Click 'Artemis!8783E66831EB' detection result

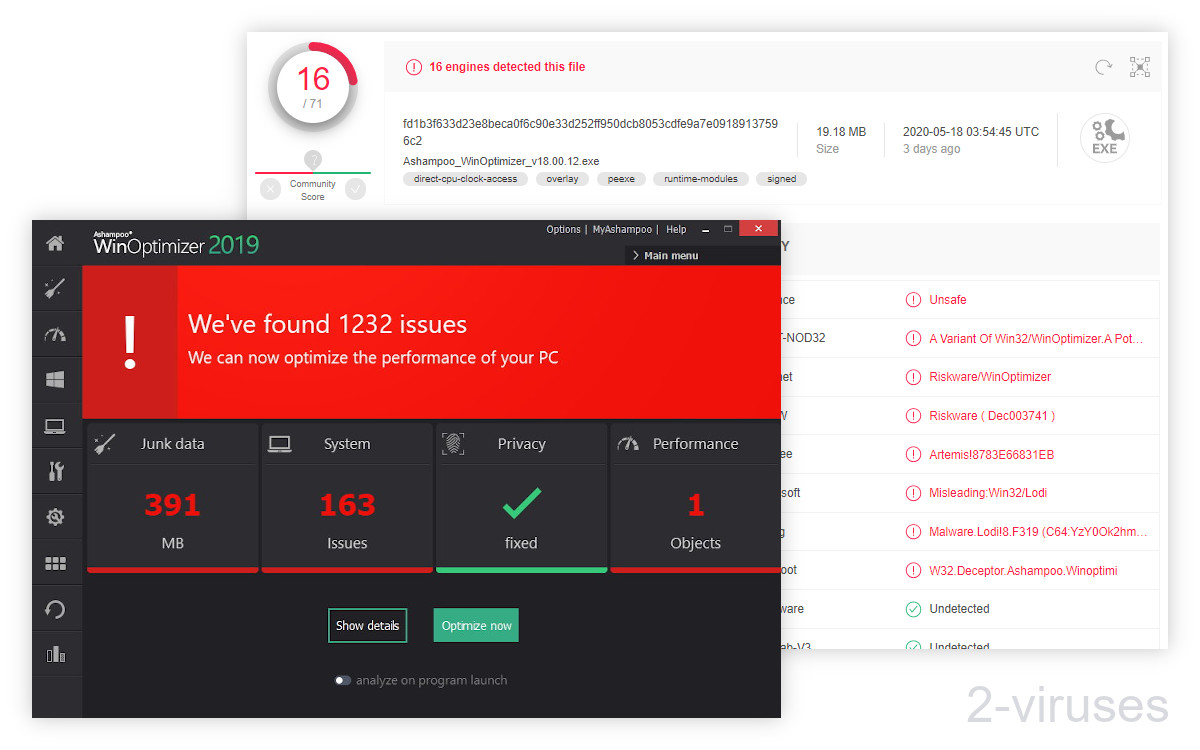pos(991,455)
